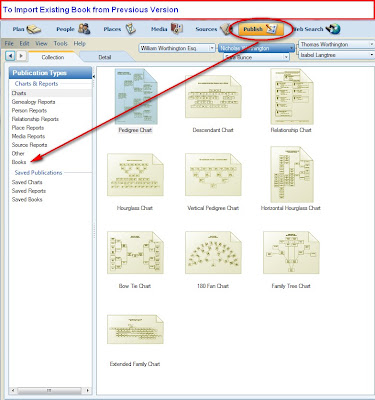Open the File menu
This screenshot has width=375, height=400.
(9, 44)
